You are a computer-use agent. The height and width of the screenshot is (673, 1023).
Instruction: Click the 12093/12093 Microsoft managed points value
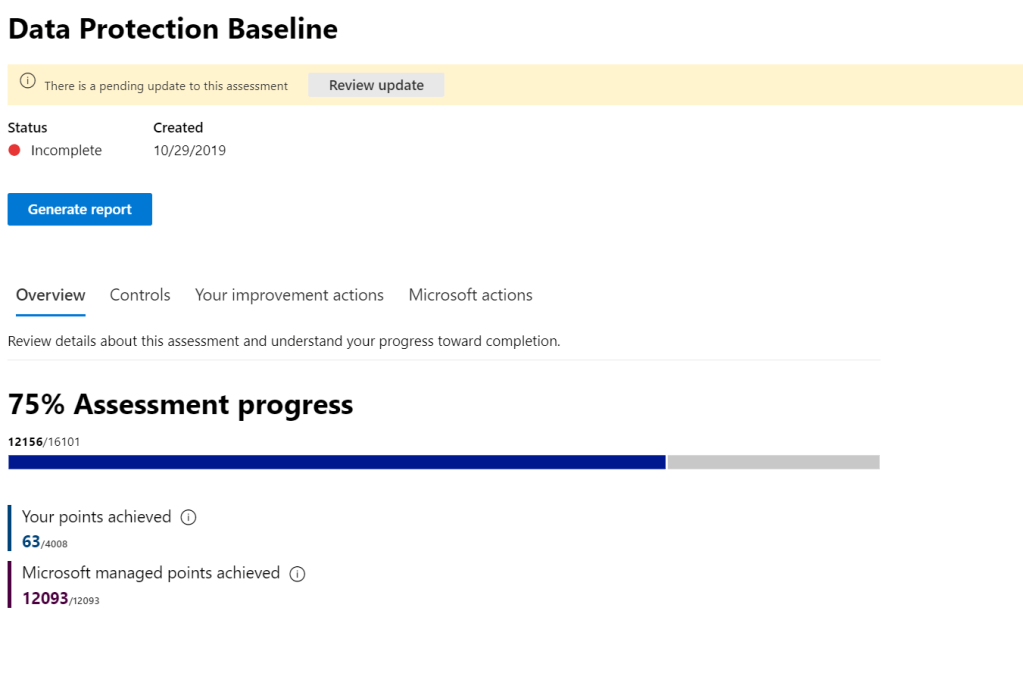[x=61, y=598]
